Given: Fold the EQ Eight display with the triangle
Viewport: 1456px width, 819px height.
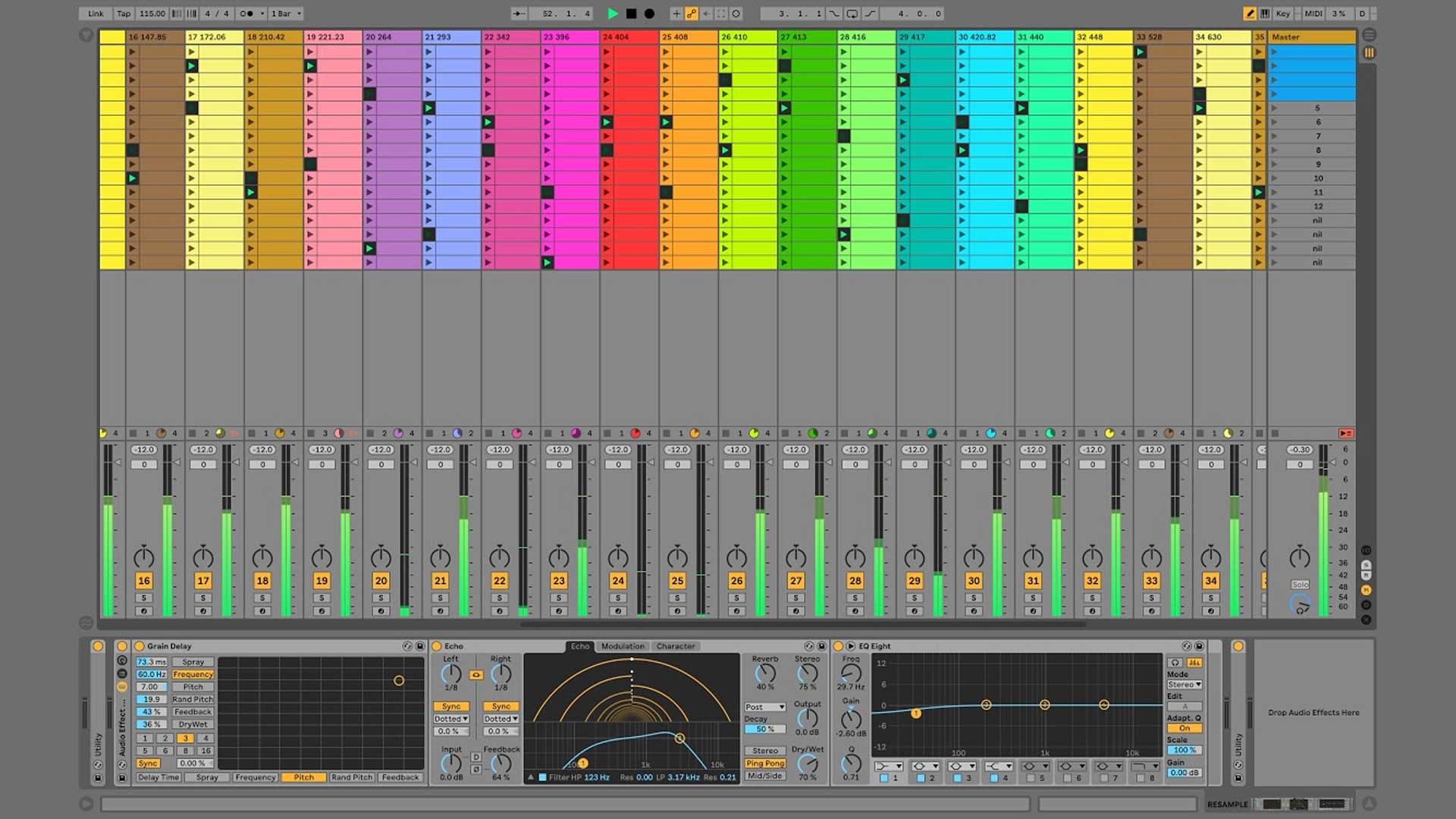Looking at the screenshot, I should click(851, 646).
